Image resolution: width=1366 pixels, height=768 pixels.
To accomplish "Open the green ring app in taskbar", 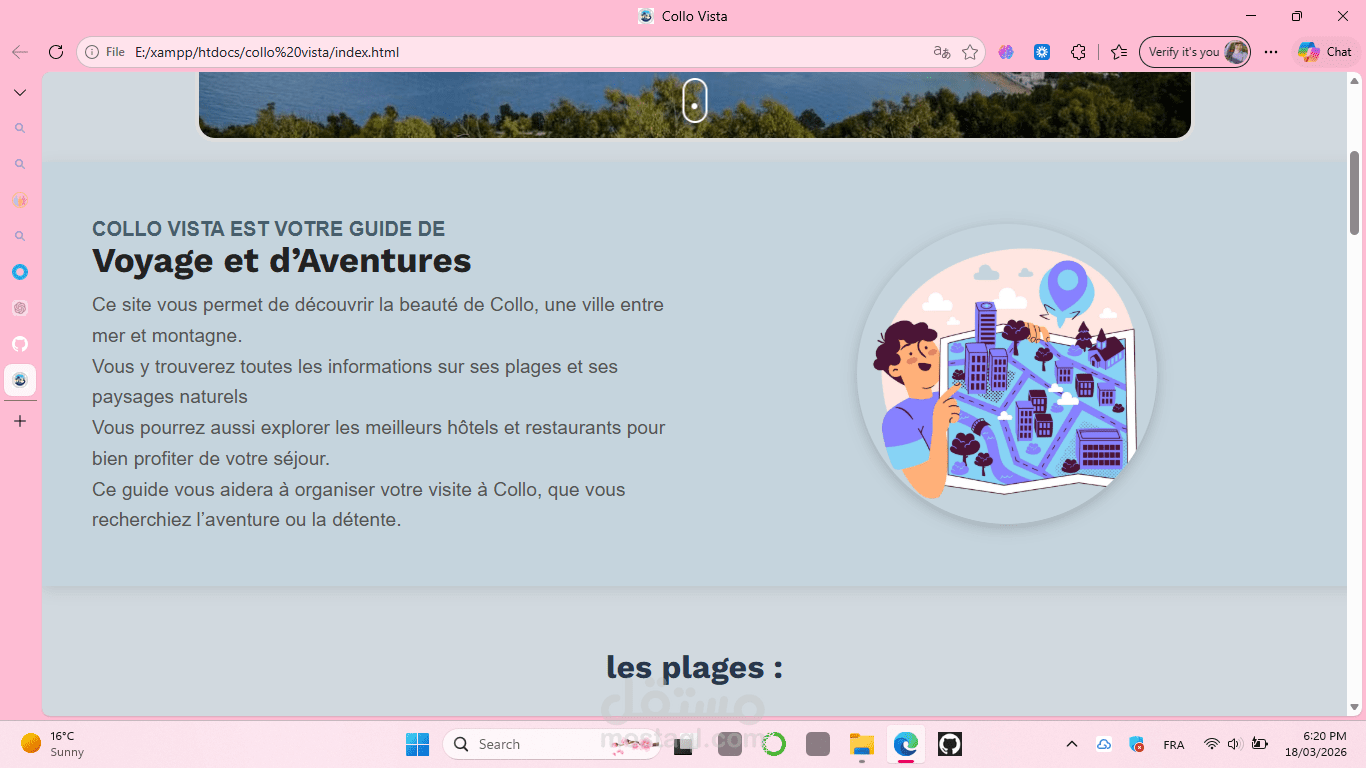I will [774, 744].
